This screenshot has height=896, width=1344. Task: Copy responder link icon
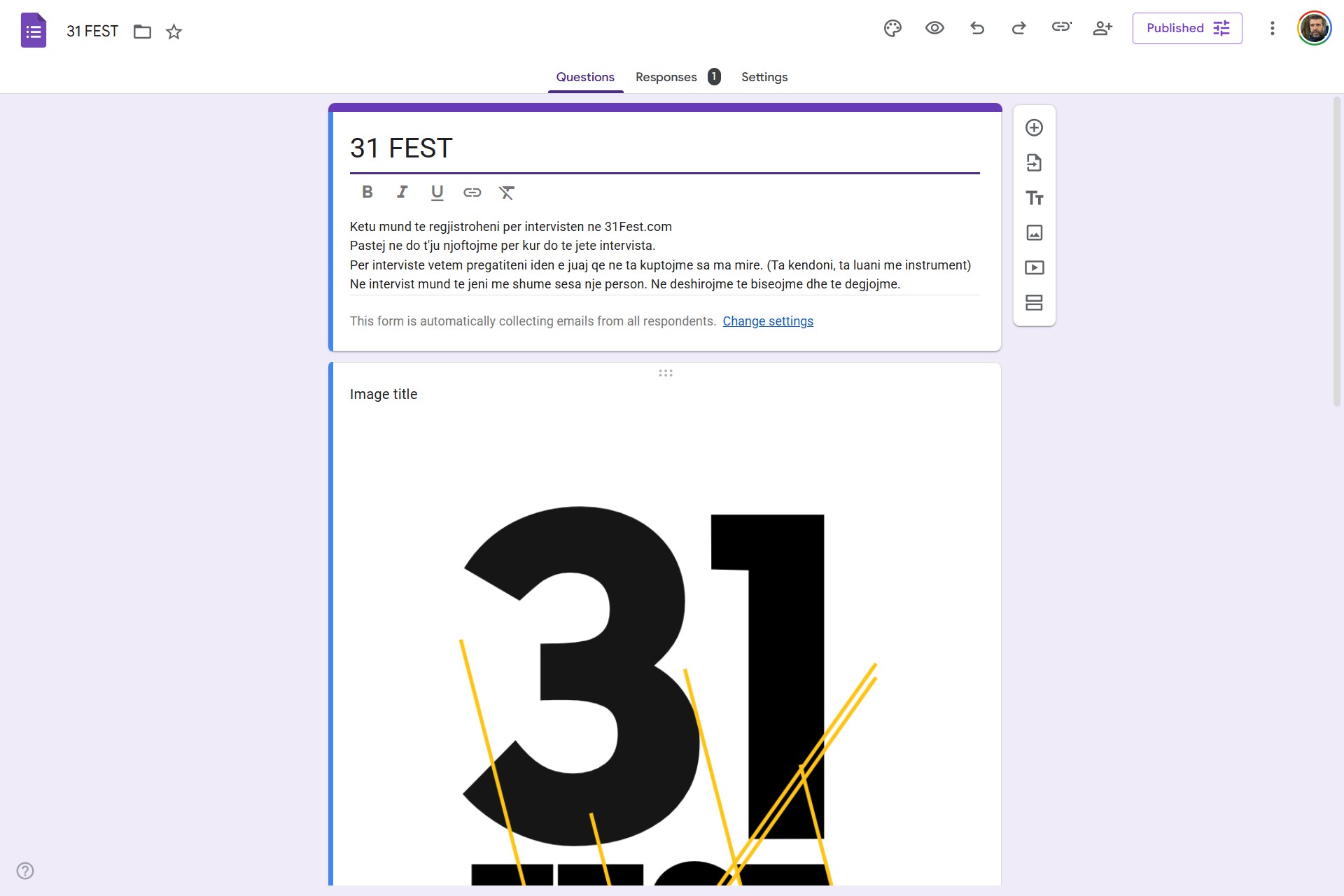1061,27
